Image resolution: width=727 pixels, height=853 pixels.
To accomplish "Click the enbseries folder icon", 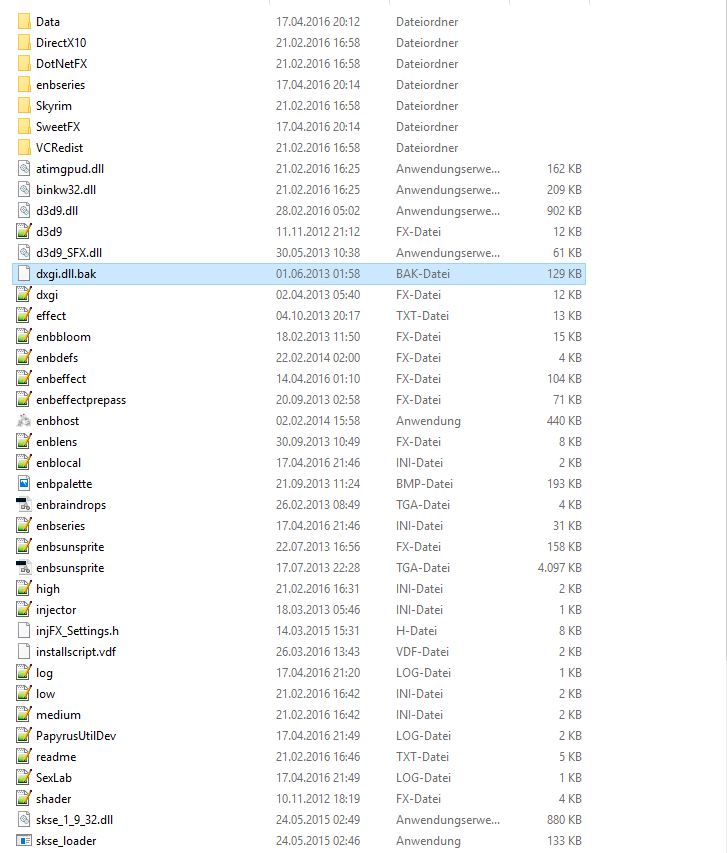I will click(24, 85).
